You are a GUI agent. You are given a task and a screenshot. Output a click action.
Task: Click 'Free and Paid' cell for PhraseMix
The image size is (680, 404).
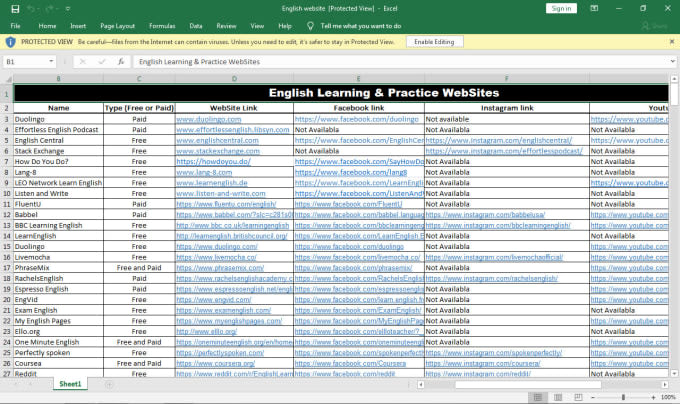tap(139, 268)
